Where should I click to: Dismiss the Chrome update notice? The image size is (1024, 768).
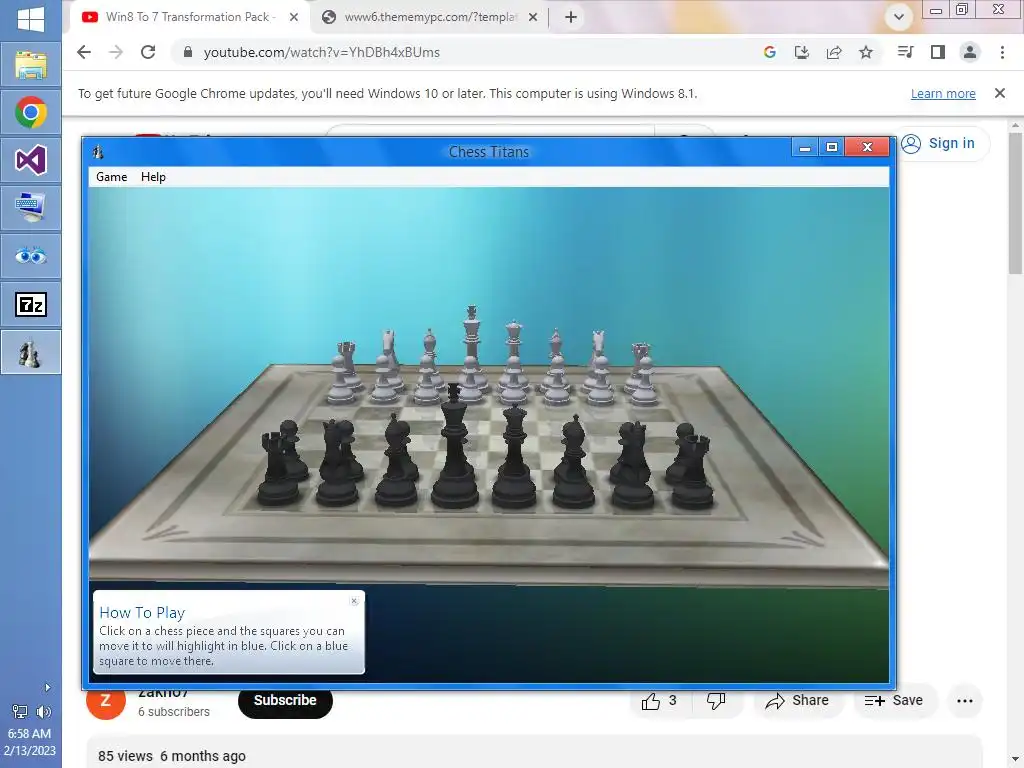(x=1000, y=93)
